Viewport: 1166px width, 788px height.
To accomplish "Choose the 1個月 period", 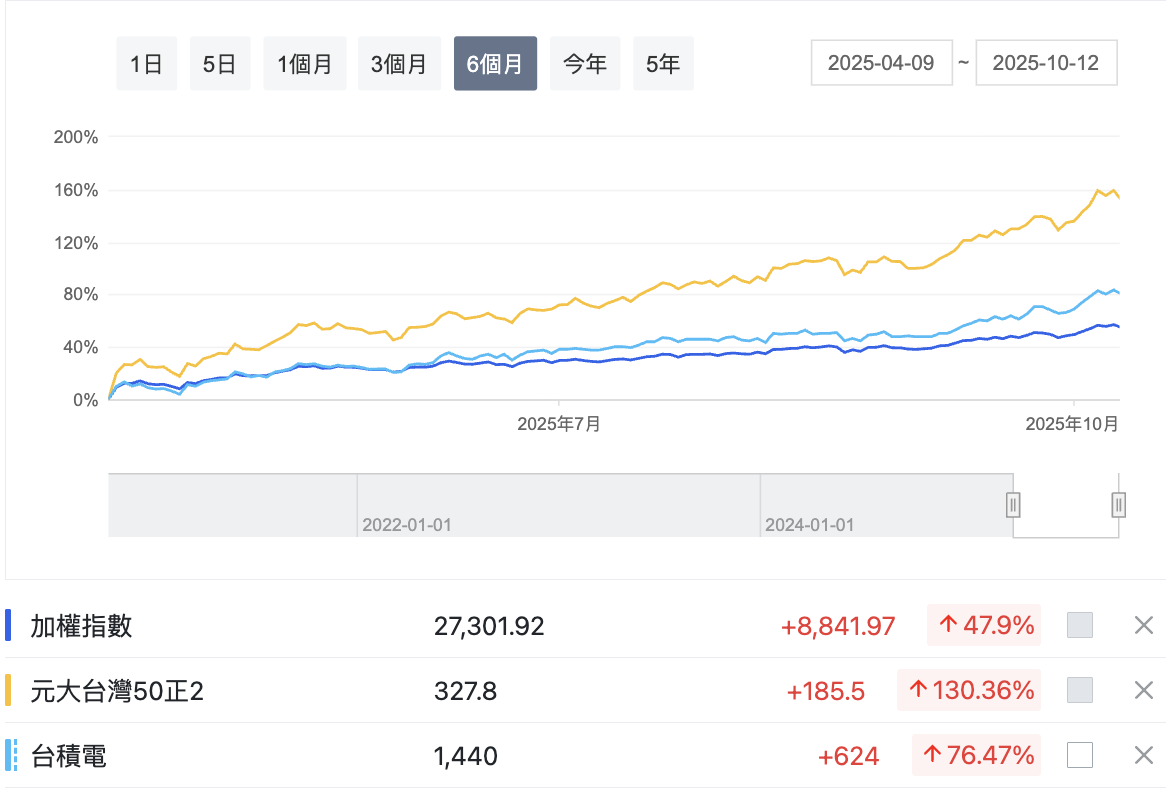I will pos(305,64).
